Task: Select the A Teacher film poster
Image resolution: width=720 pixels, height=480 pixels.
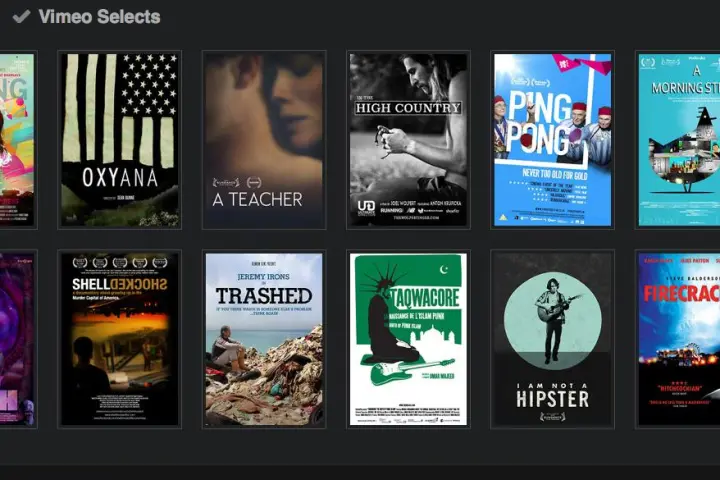Action: [264, 140]
